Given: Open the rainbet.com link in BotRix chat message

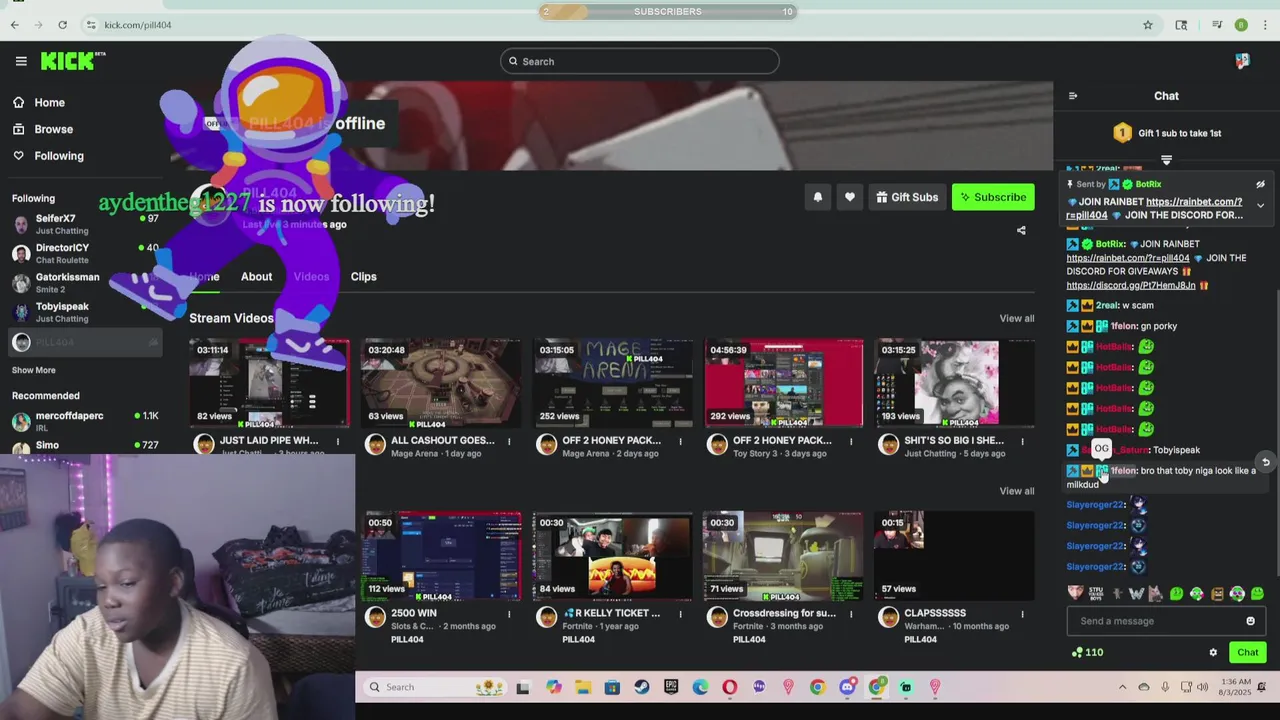Looking at the screenshot, I should coord(1128,258).
